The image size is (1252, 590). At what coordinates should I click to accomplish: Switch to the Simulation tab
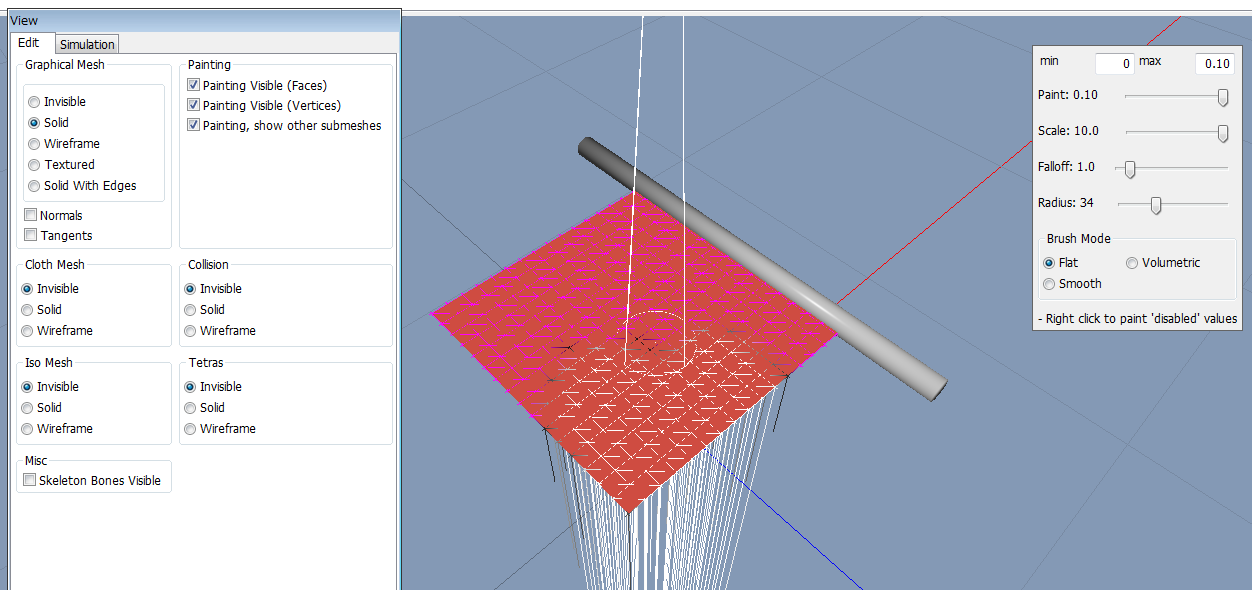click(x=87, y=44)
